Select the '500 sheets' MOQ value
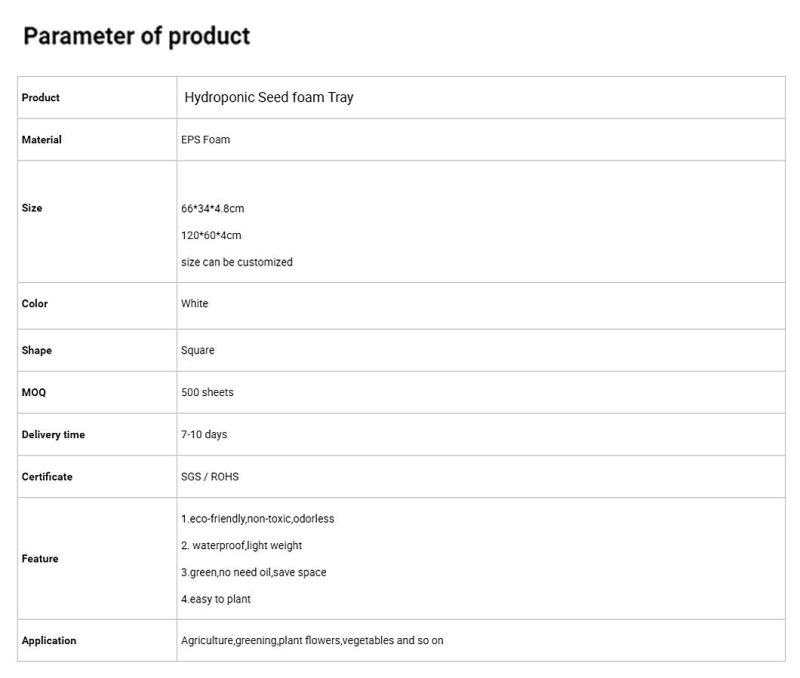The width and height of the screenshot is (800, 678). (x=207, y=392)
